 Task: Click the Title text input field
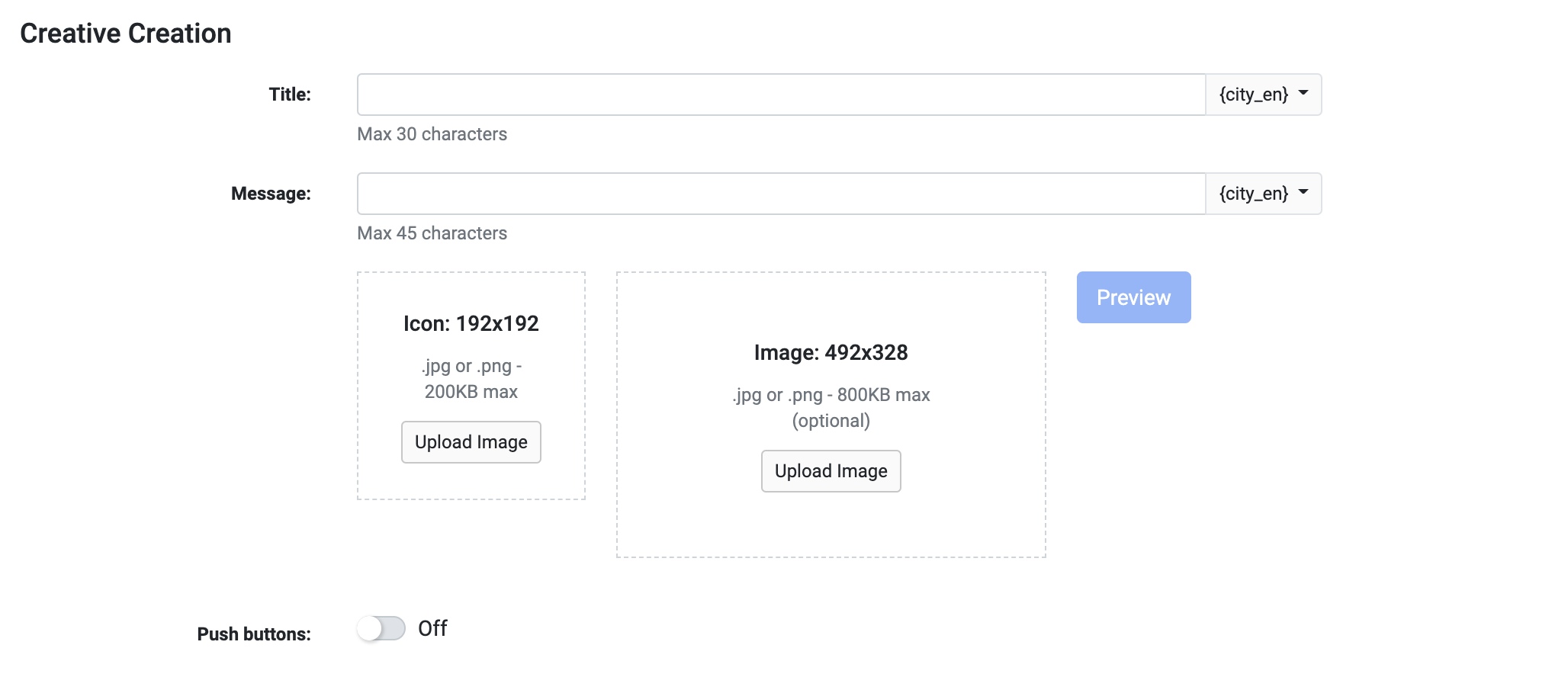tap(781, 95)
